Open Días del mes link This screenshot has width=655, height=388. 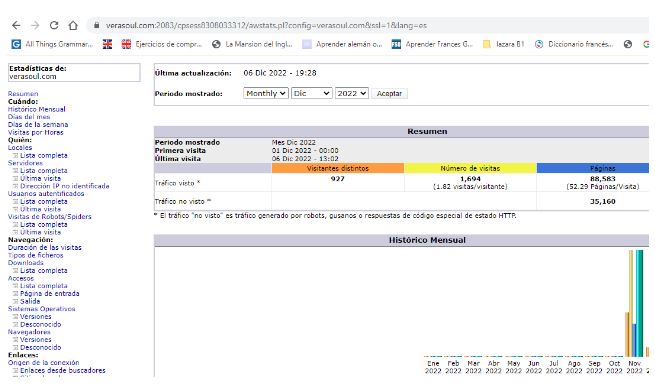[29, 117]
